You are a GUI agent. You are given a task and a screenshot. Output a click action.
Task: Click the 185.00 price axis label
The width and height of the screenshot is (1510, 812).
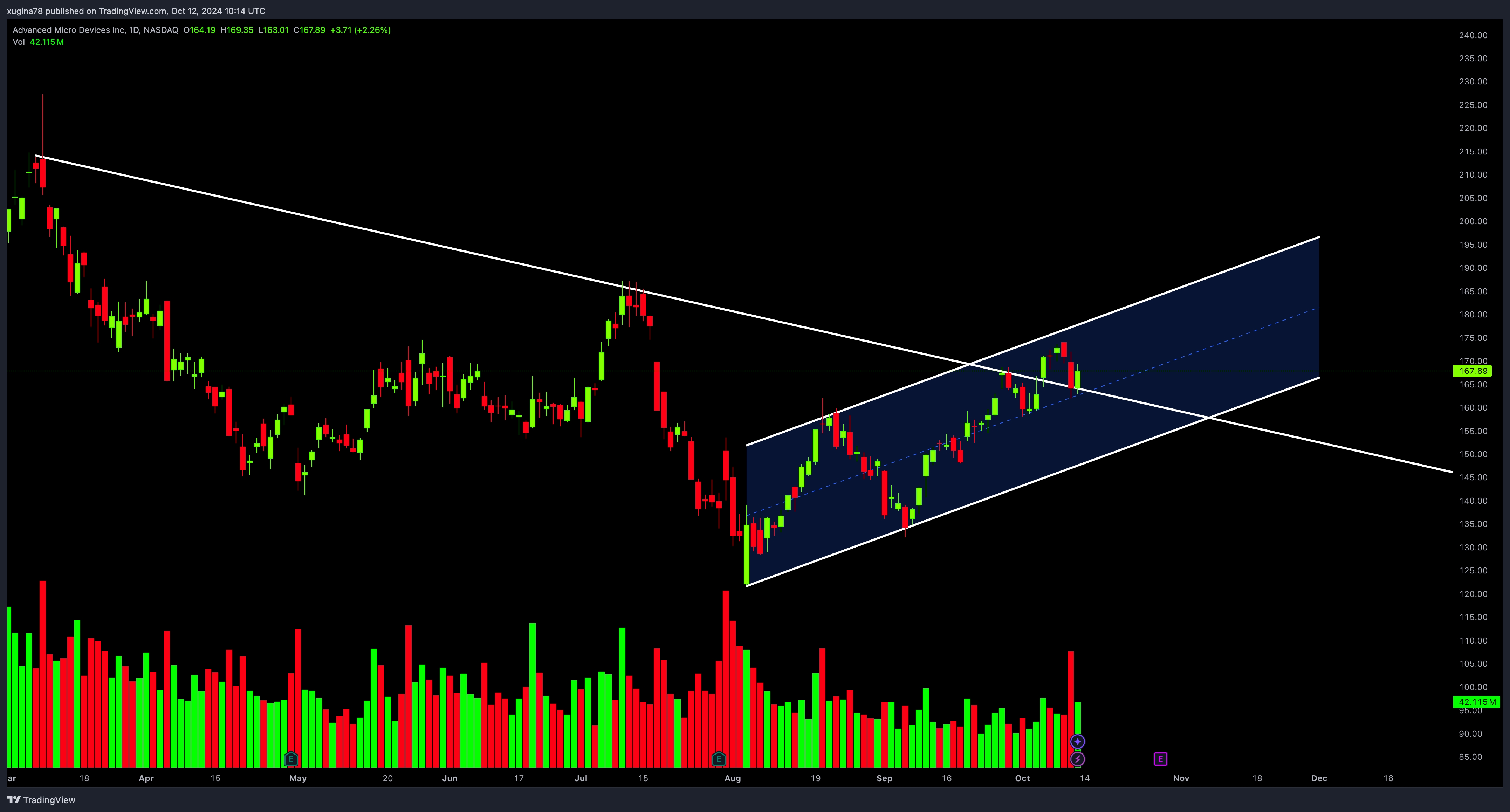(1473, 291)
